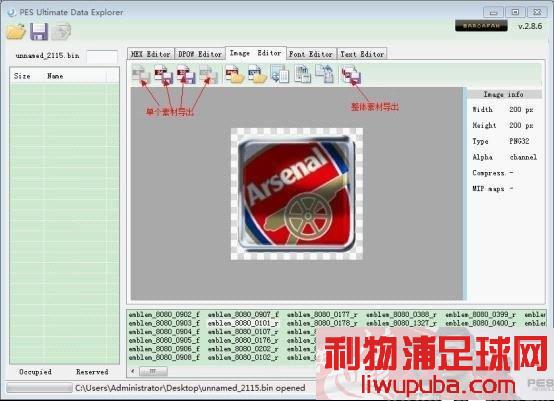Open a file with the yellow folder icon
The image size is (554, 401).
(x=16, y=32)
